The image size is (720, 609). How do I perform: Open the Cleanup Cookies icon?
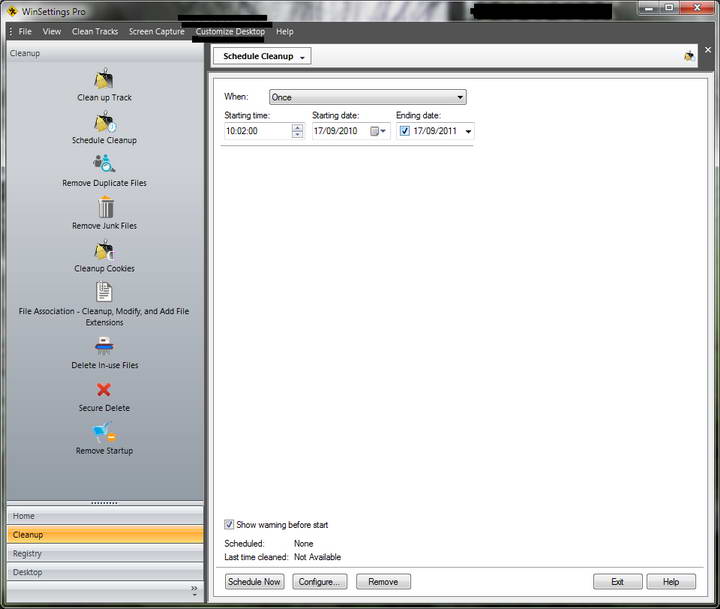(104, 251)
